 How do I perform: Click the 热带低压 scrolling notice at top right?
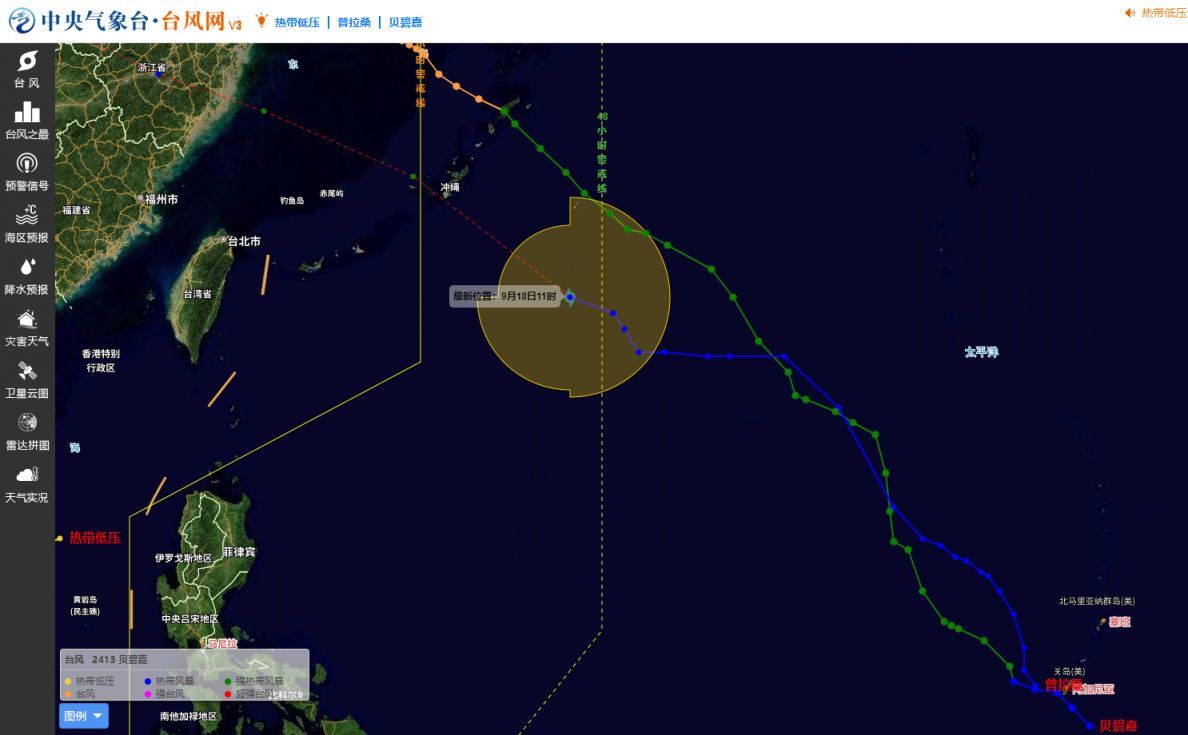pos(1164,13)
